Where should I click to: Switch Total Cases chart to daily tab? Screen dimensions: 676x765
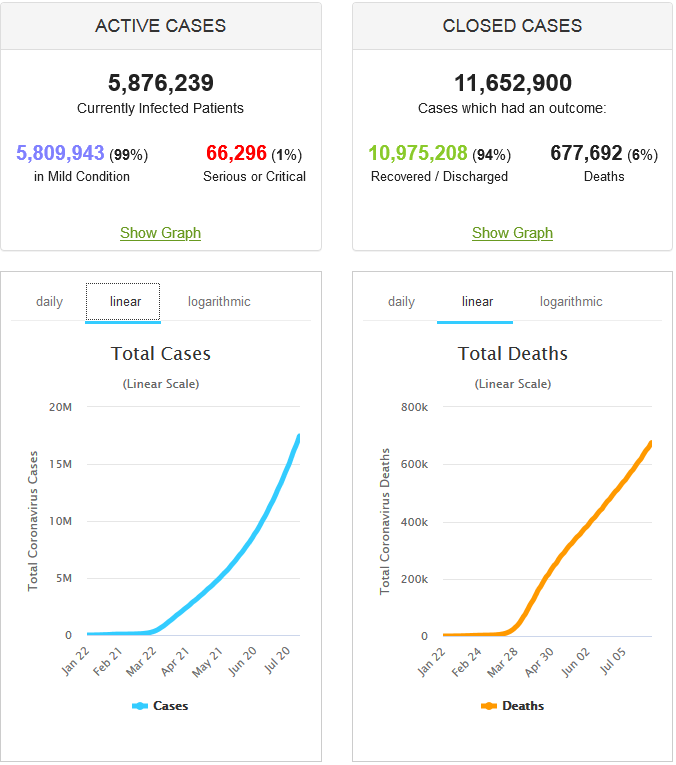click(x=49, y=302)
